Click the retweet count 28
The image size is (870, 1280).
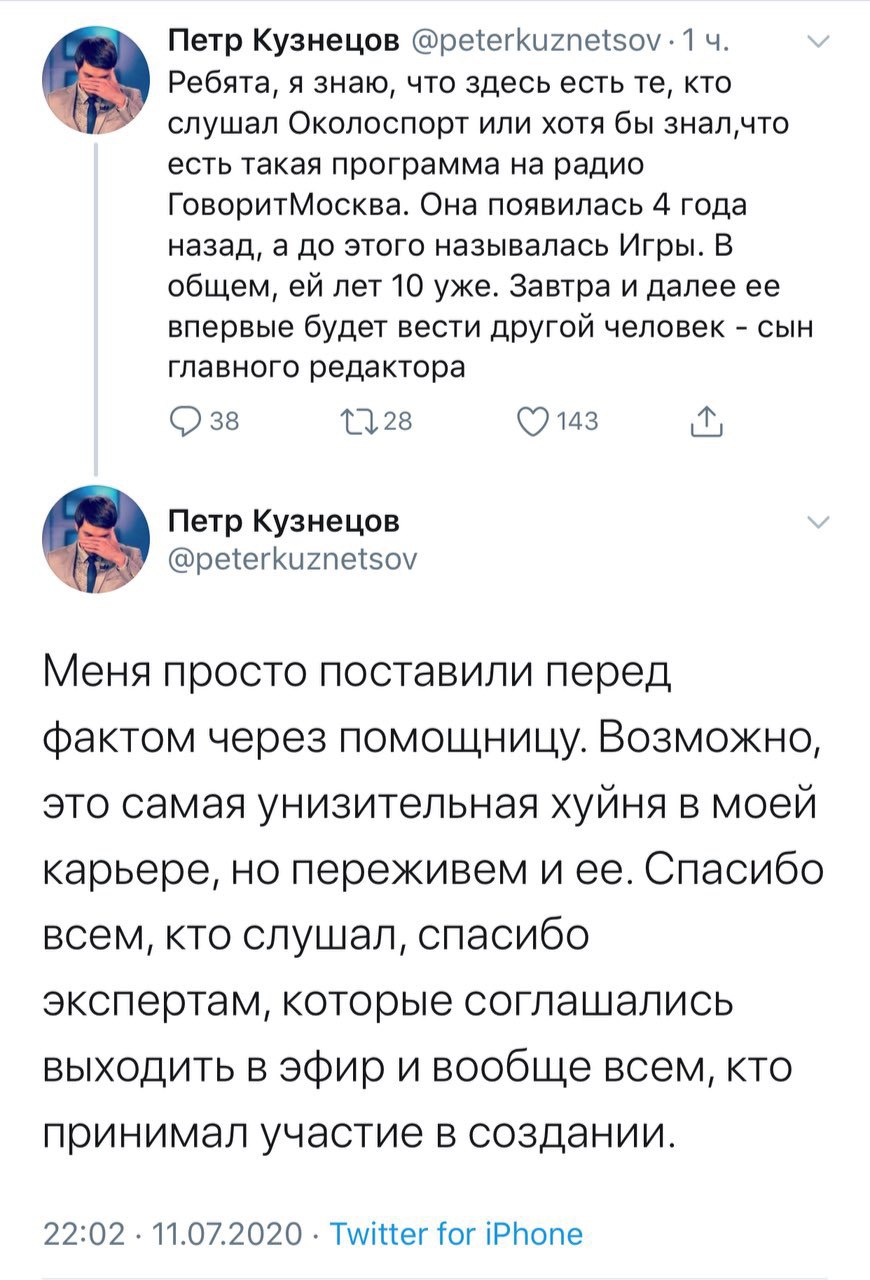pyautogui.click(x=398, y=422)
